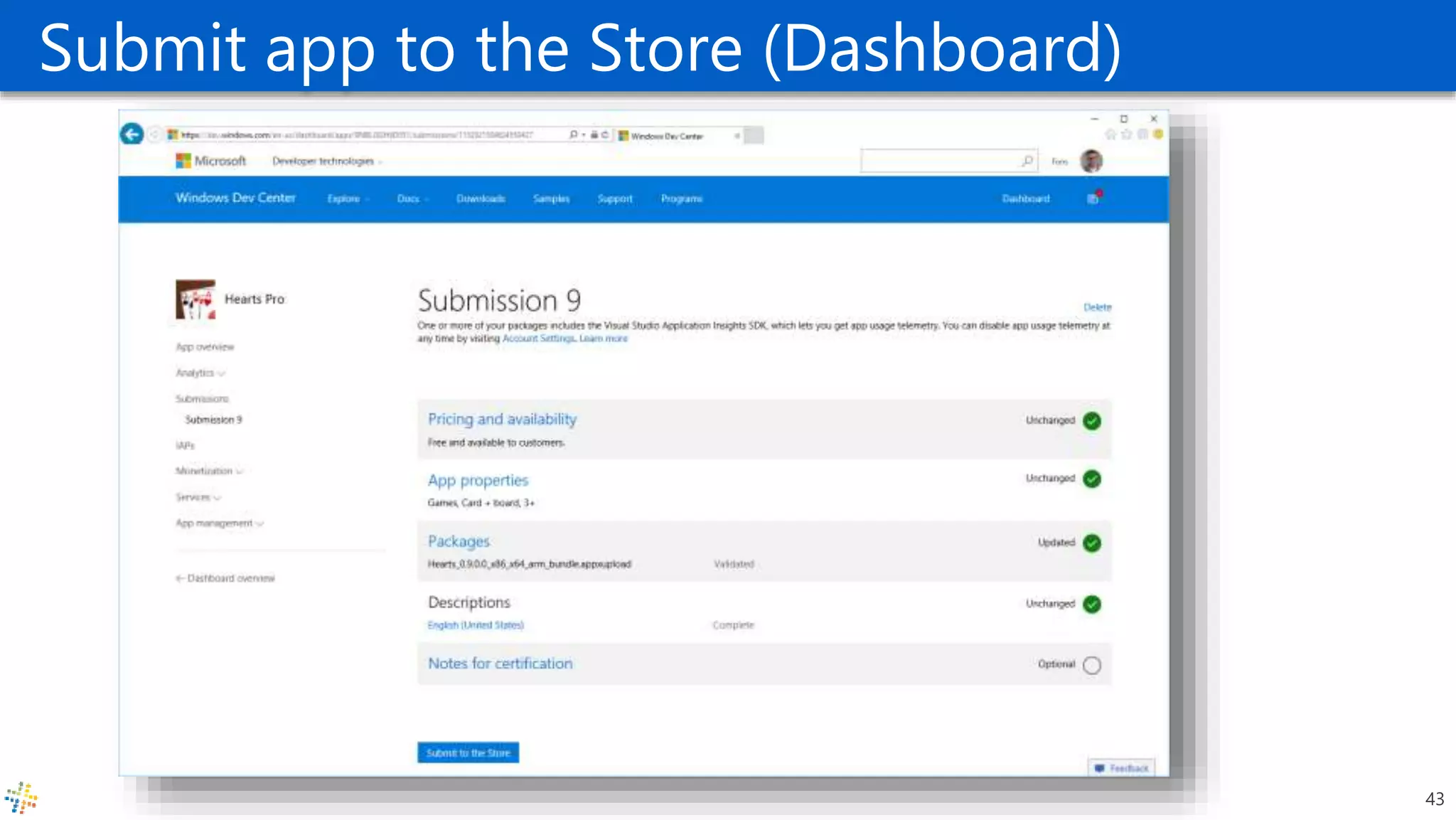Click the browser tools gear icon
1456x820 pixels.
click(1142, 134)
